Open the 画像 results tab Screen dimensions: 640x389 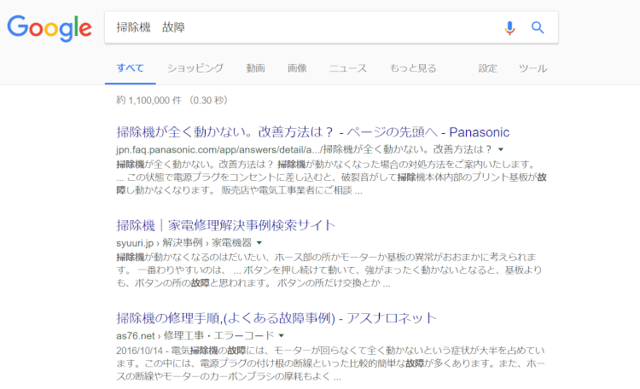pyautogui.click(x=297, y=68)
